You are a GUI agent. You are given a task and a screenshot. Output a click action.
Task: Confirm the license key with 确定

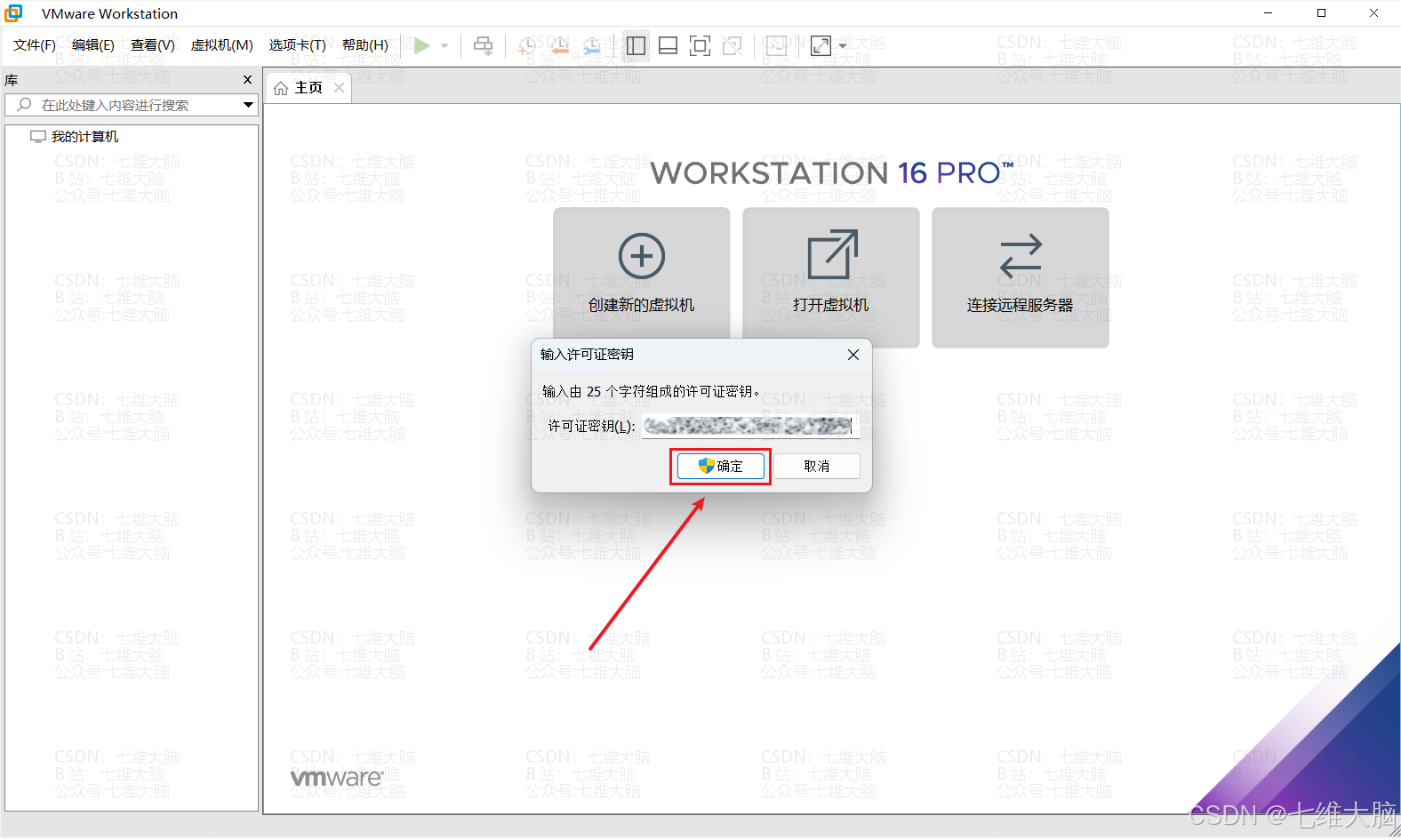tap(720, 467)
